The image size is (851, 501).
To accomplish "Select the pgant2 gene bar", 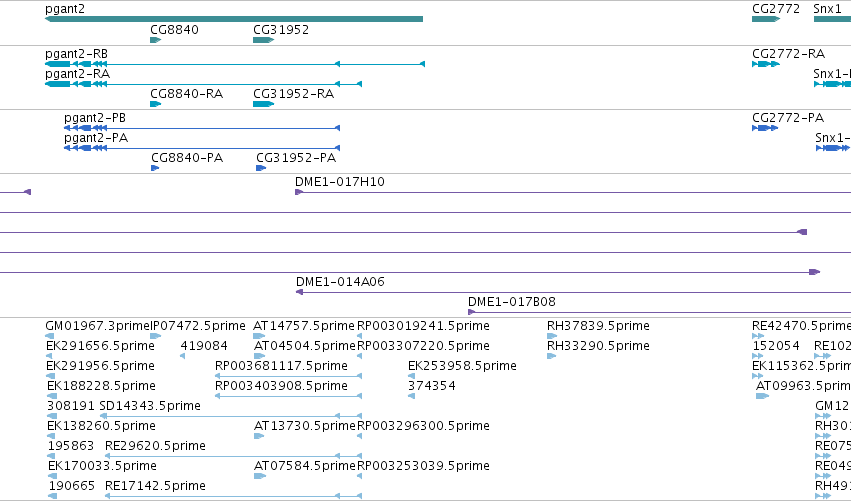I will 234,20.
